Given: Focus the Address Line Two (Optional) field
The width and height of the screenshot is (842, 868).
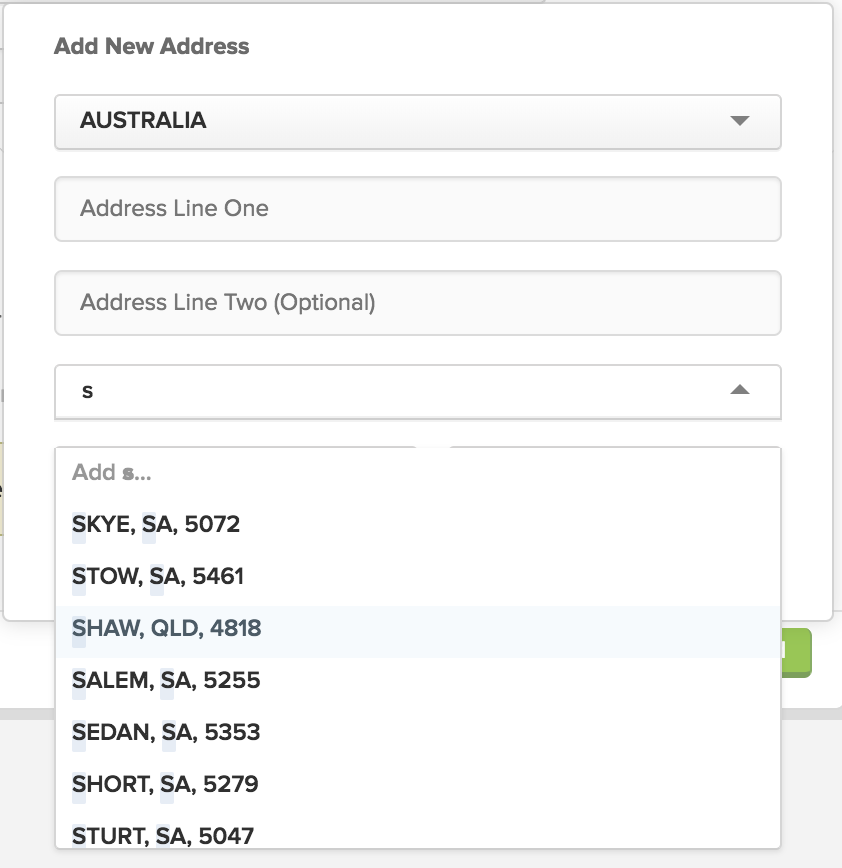Looking at the screenshot, I should click(417, 303).
